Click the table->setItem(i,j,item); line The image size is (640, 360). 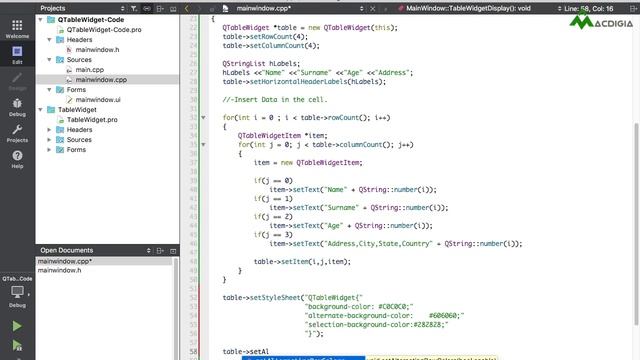(302, 262)
